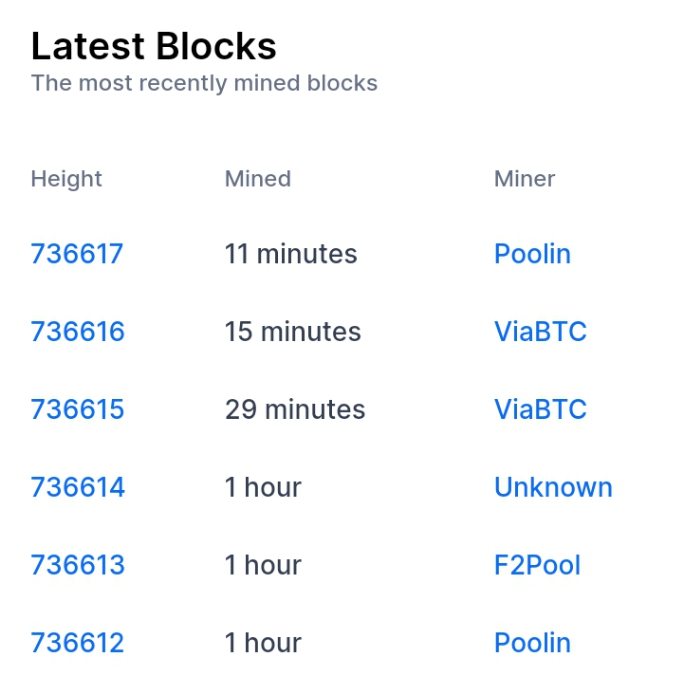The image size is (683, 682).
Task: Open block height 736614
Action: pos(78,487)
